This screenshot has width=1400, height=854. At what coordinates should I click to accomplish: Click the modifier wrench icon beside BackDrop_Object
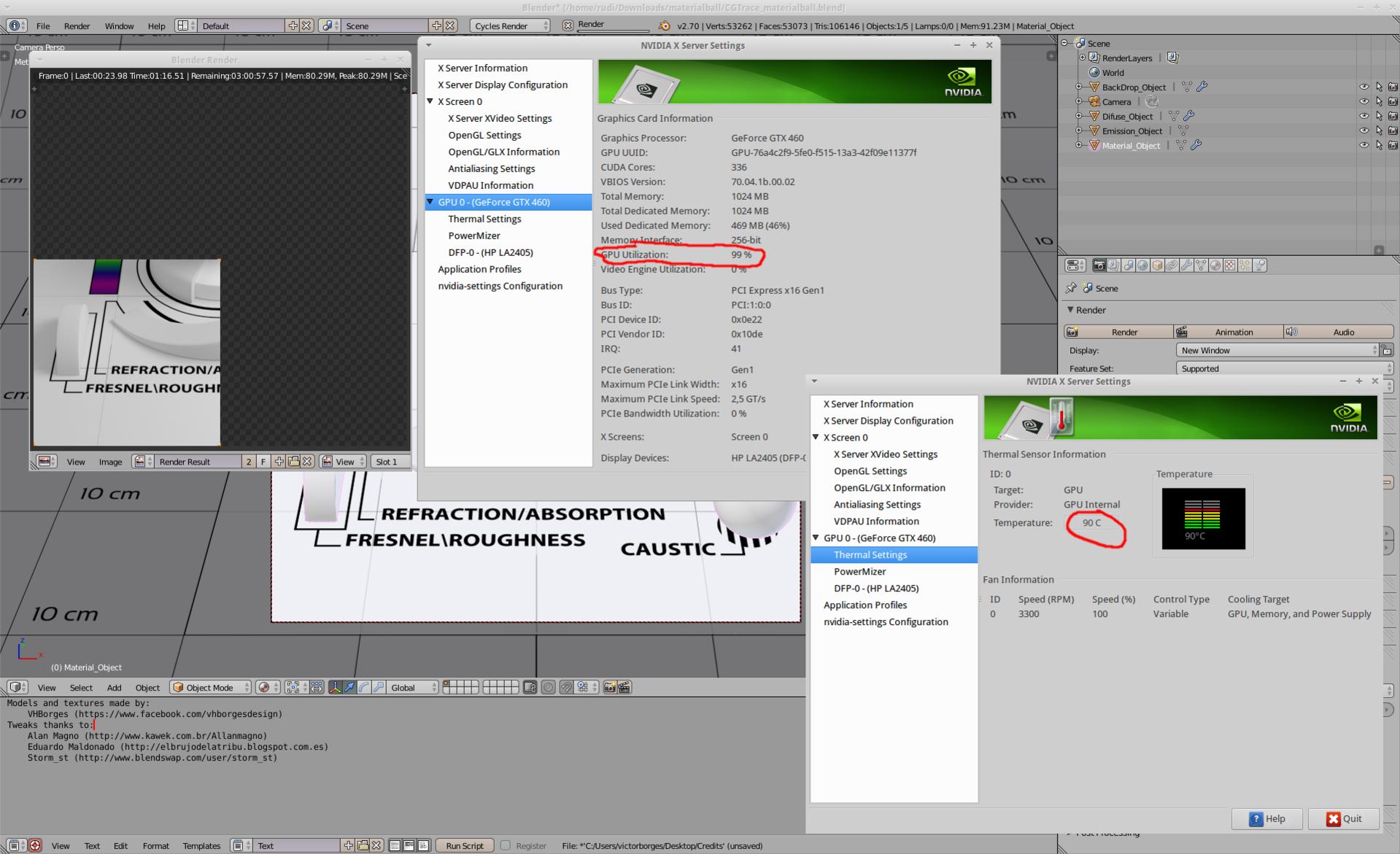(x=1202, y=87)
